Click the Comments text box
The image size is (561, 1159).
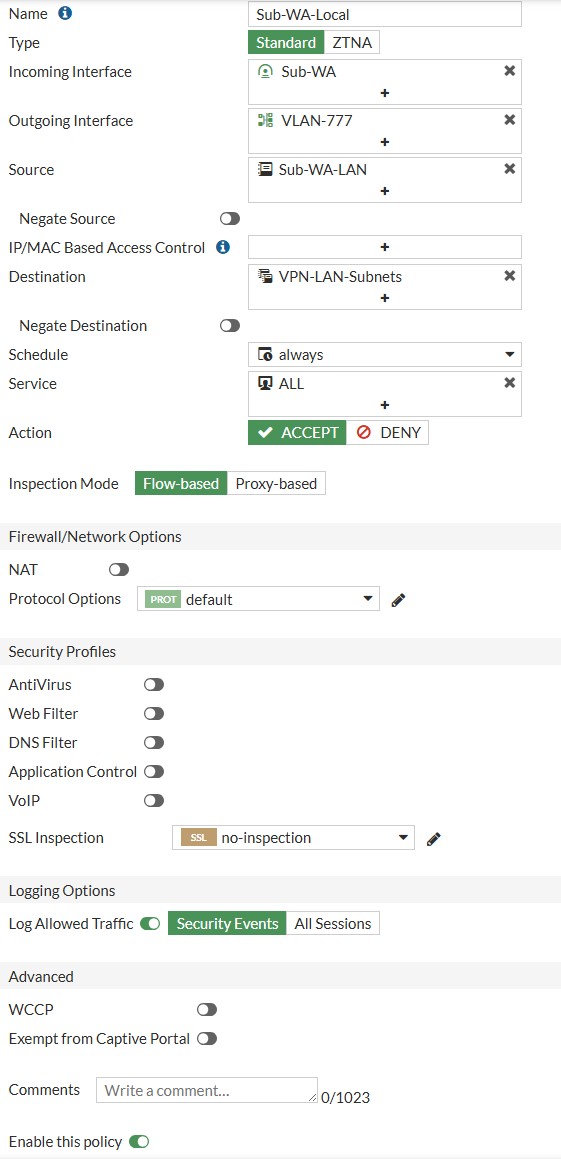click(207, 1090)
